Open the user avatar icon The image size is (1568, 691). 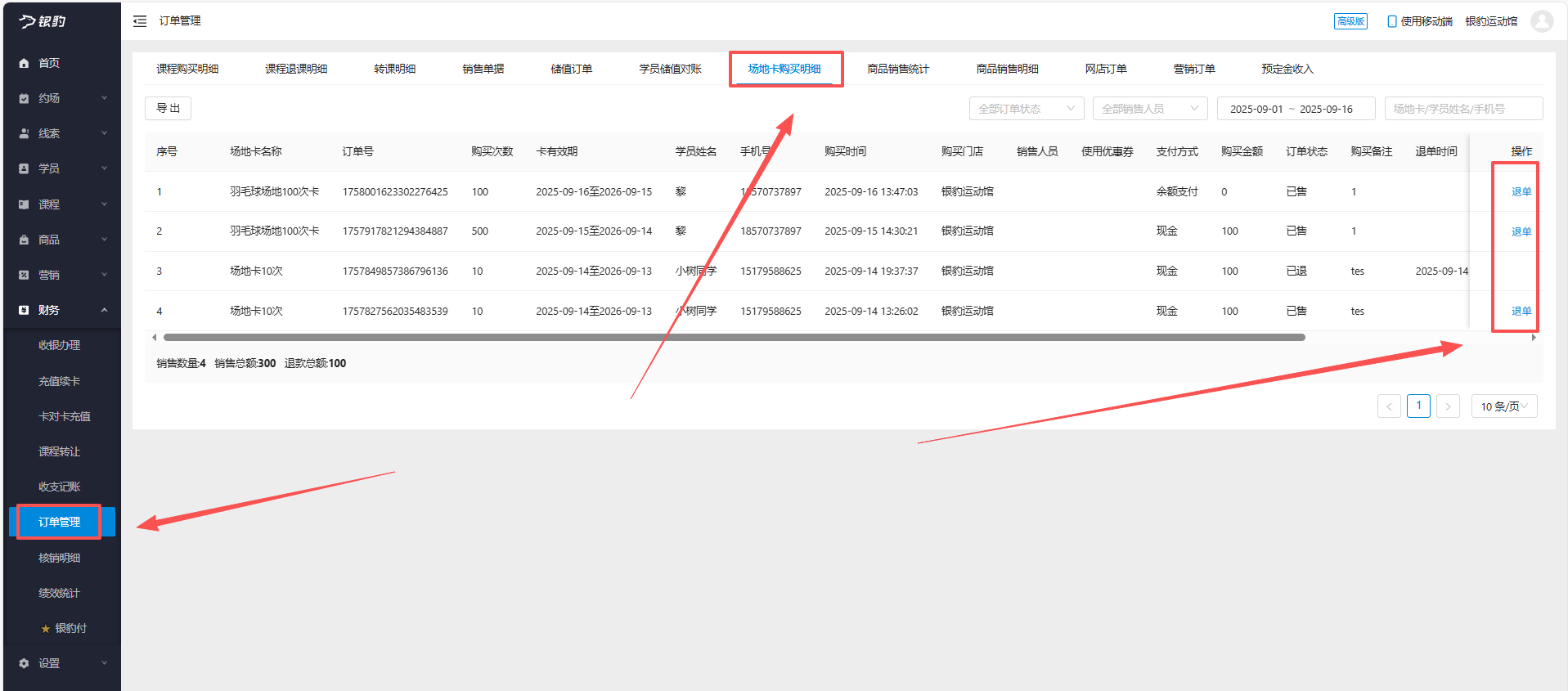tap(1542, 21)
